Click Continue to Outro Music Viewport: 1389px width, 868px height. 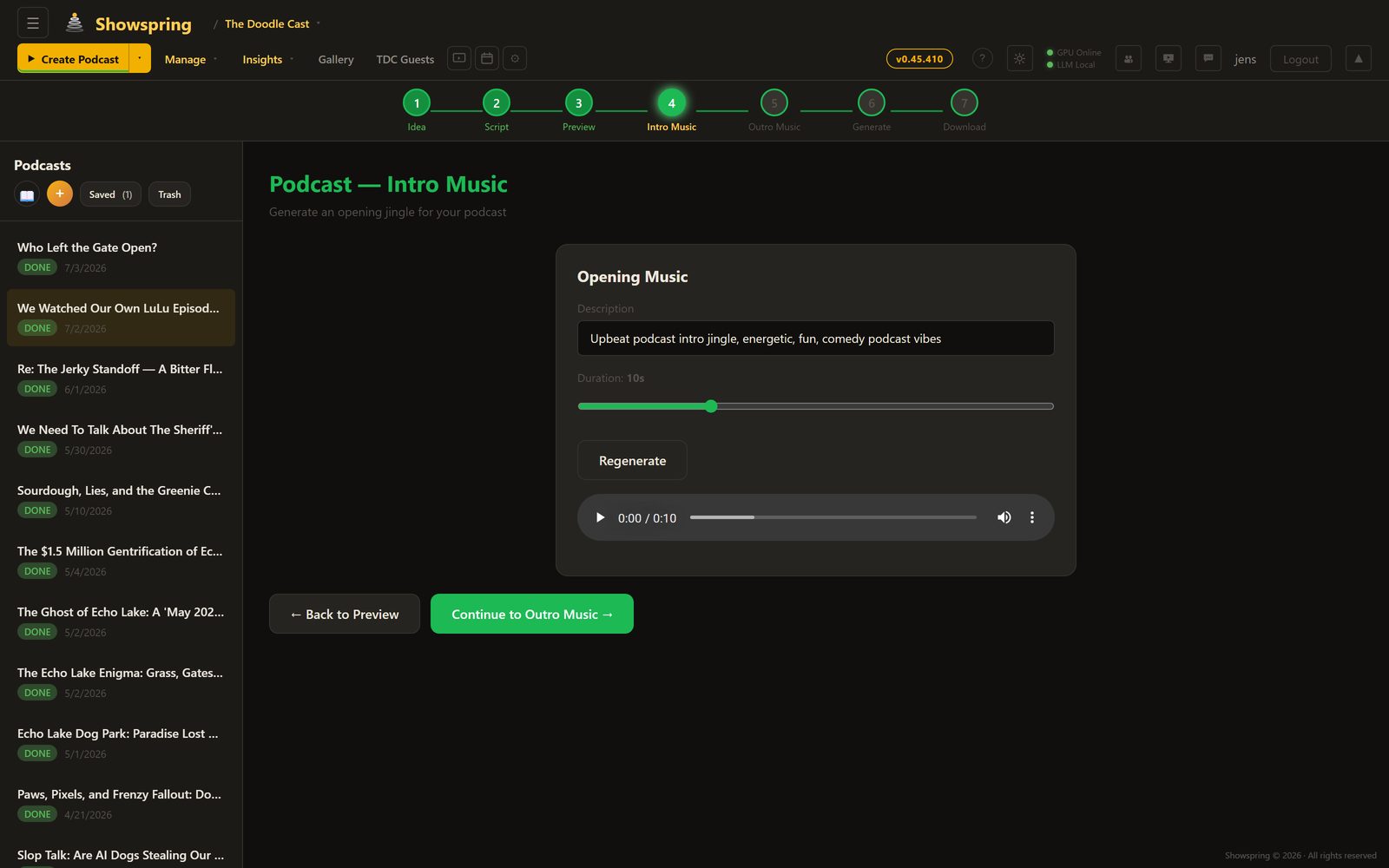pyautogui.click(x=532, y=614)
